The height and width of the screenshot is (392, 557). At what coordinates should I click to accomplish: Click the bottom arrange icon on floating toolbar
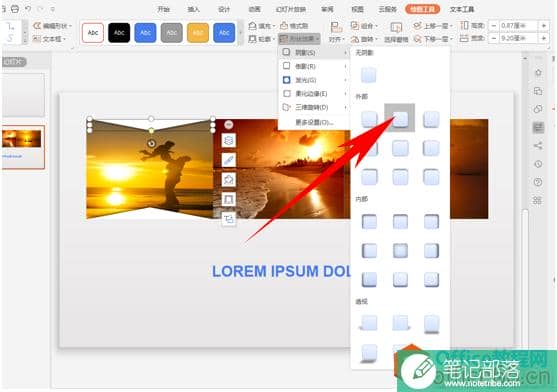228,219
